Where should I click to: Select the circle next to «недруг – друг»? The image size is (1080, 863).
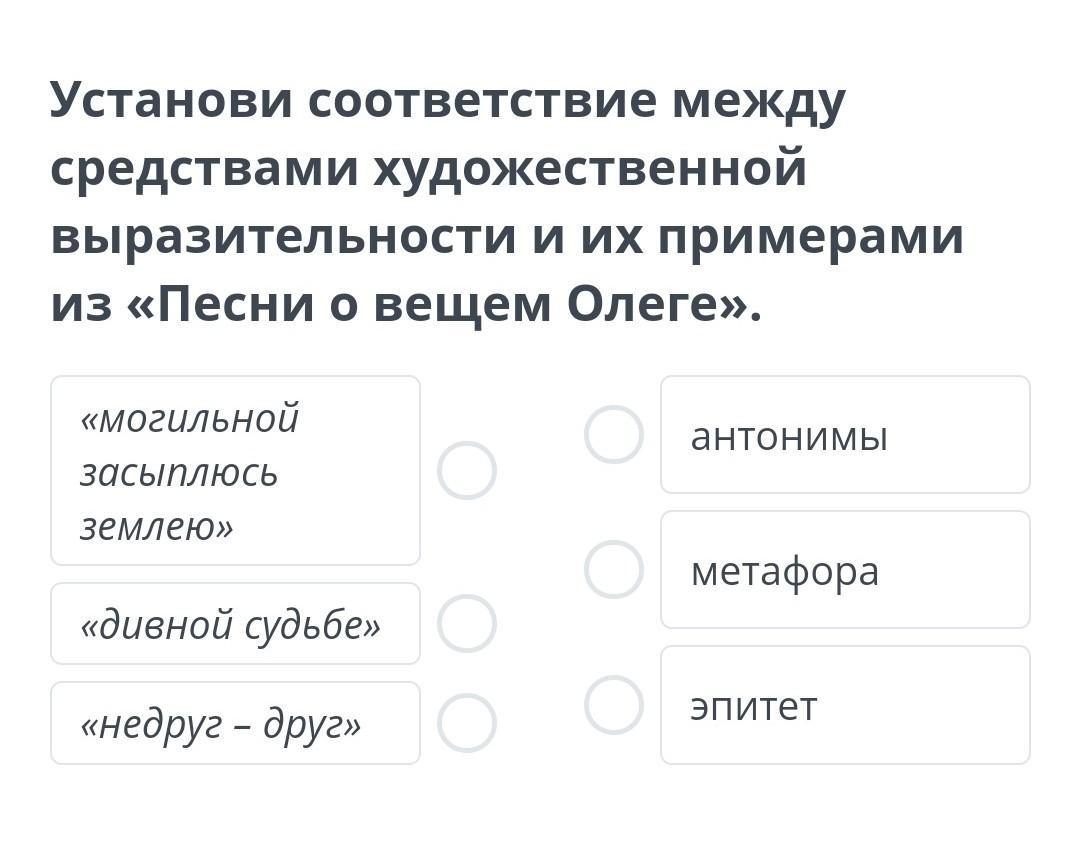(467, 723)
